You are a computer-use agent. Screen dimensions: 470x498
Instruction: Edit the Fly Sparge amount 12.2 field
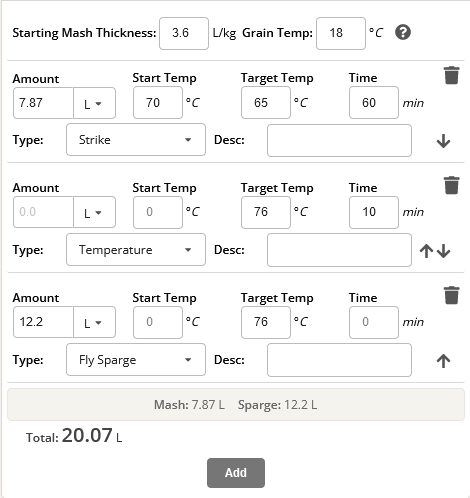coord(43,322)
